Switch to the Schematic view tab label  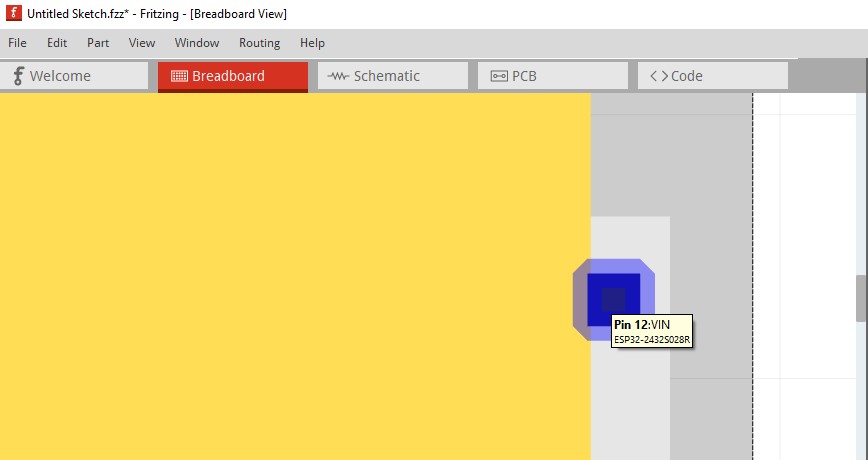(387, 76)
